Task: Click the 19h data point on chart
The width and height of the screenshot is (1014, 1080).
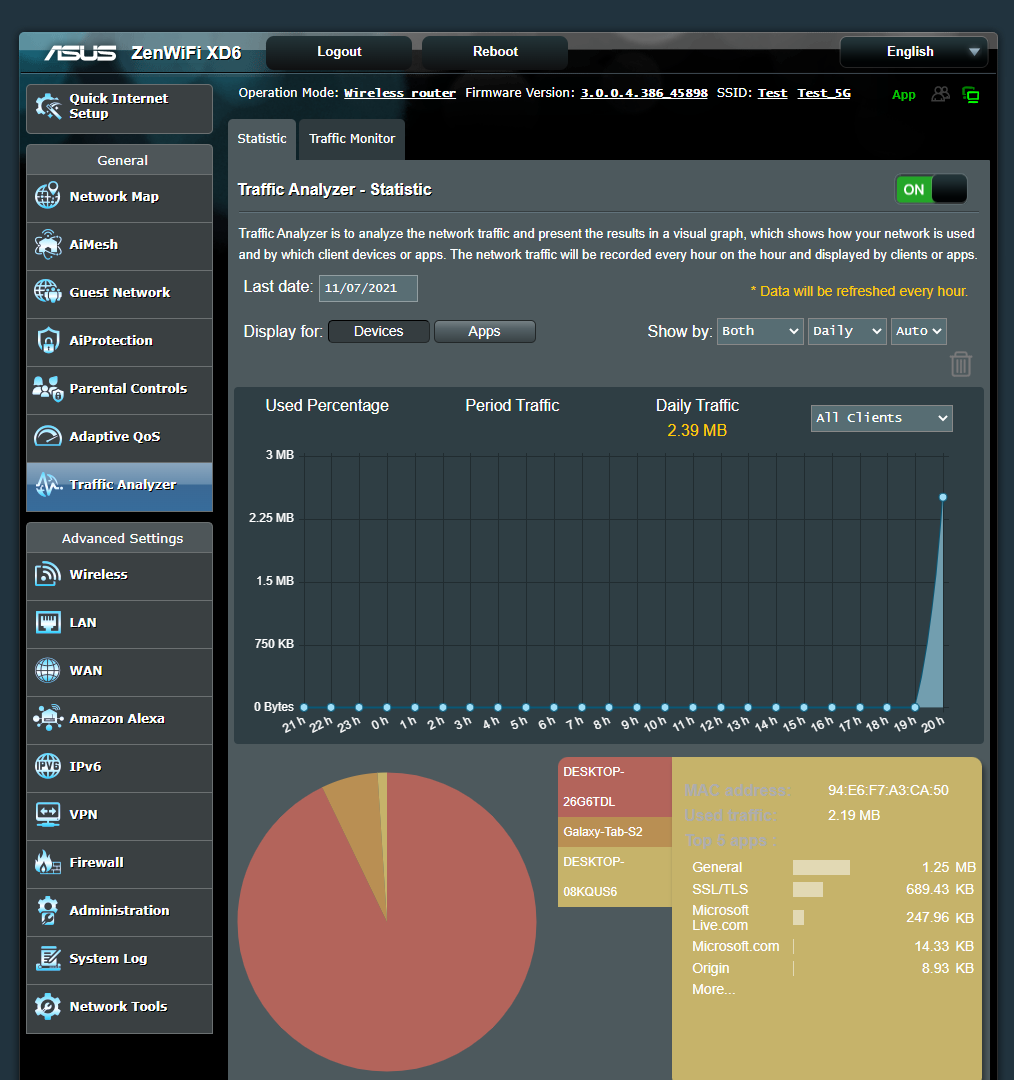Action: pos(915,707)
